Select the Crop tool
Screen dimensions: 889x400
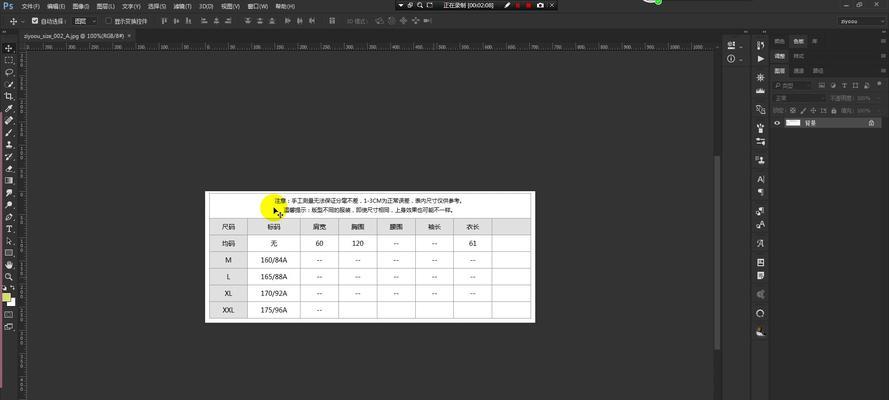[9, 96]
